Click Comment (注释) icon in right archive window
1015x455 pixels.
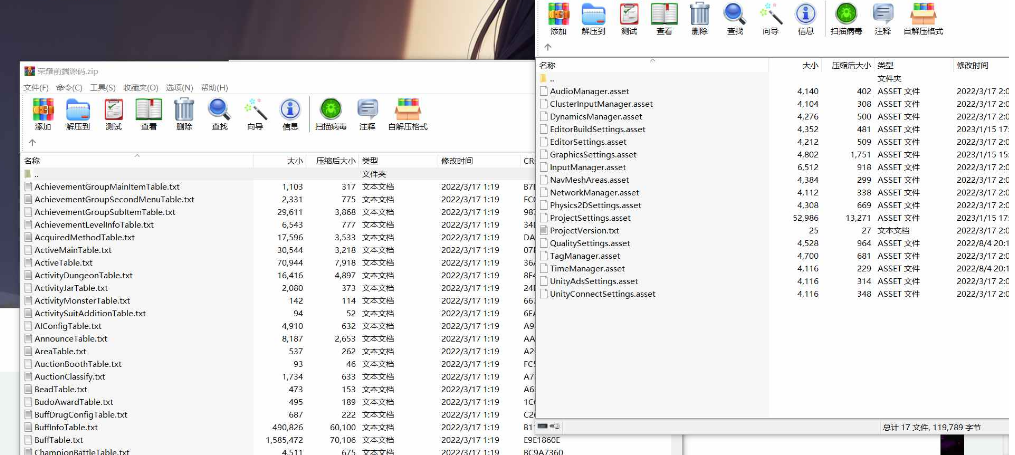pos(882,17)
